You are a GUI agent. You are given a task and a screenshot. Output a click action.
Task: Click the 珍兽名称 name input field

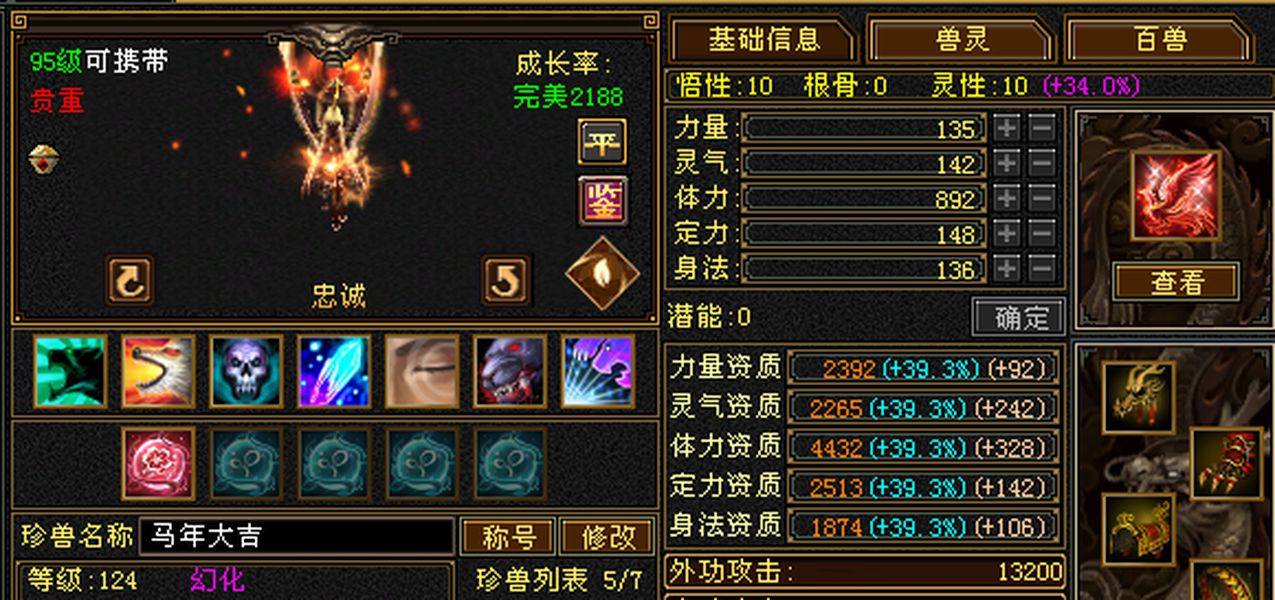297,537
